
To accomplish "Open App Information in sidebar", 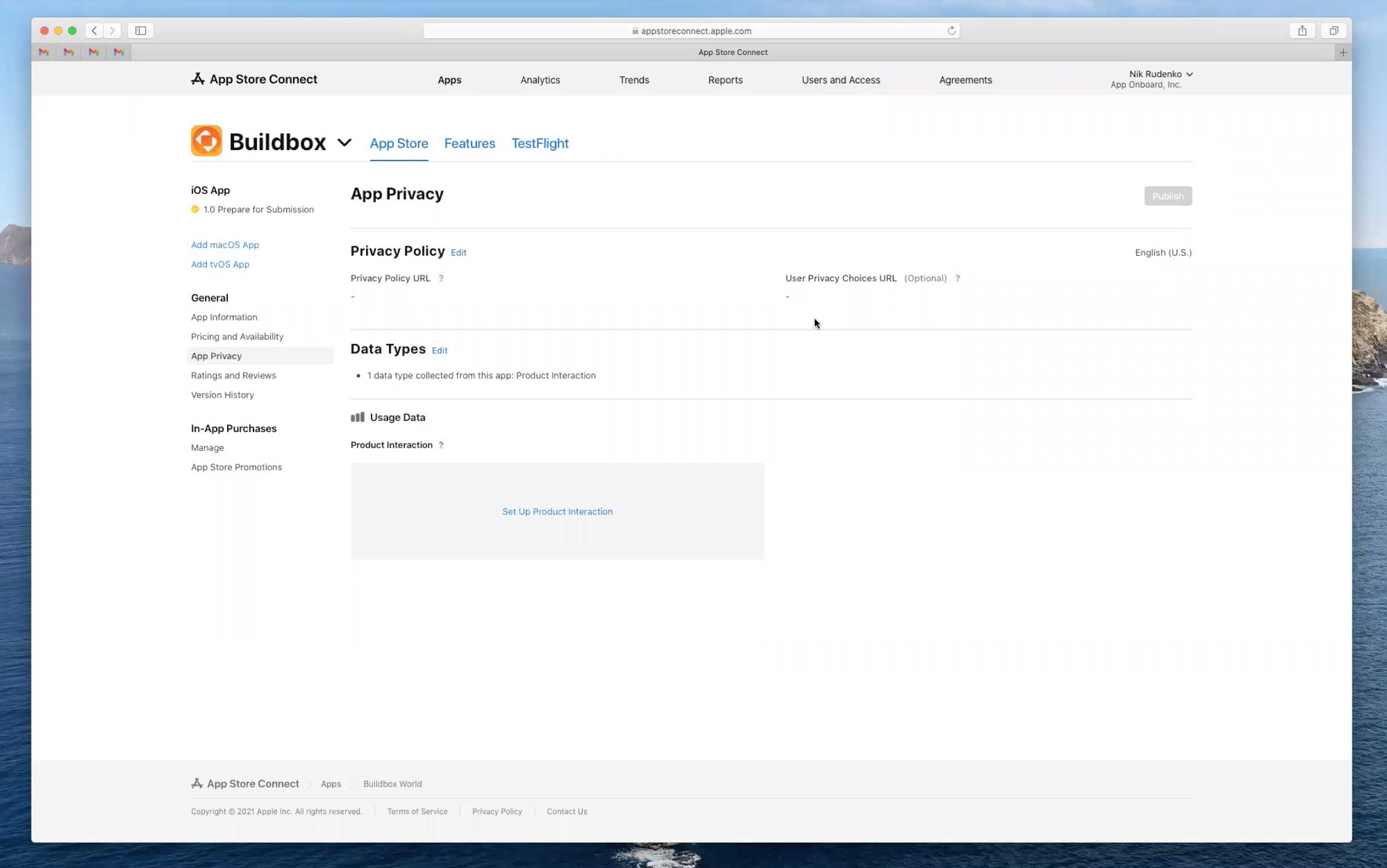I will (x=224, y=317).
